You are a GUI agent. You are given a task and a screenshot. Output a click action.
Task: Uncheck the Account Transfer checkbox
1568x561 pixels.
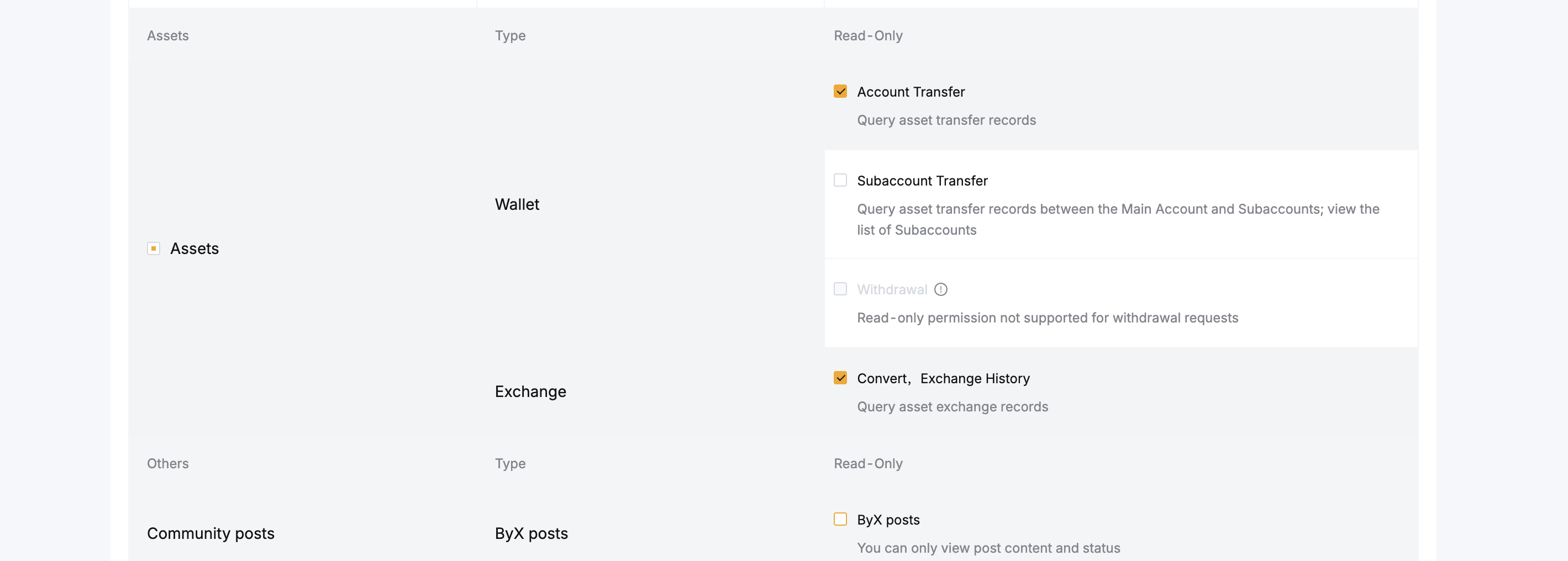point(840,91)
